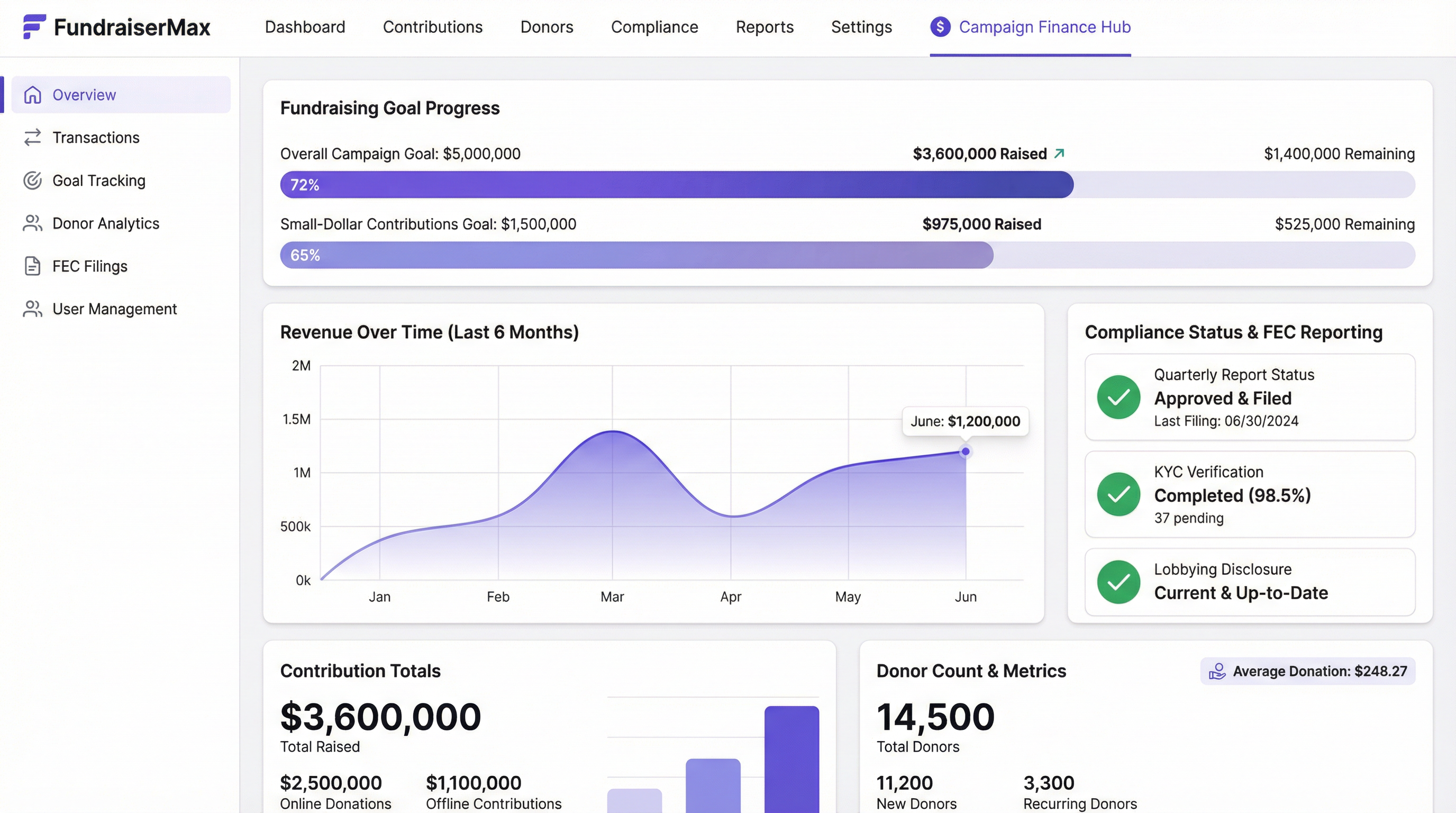Viewport: 1456px width, 813px height.
Task: Click the Transactions arrows icon
Action: [32, 137]
